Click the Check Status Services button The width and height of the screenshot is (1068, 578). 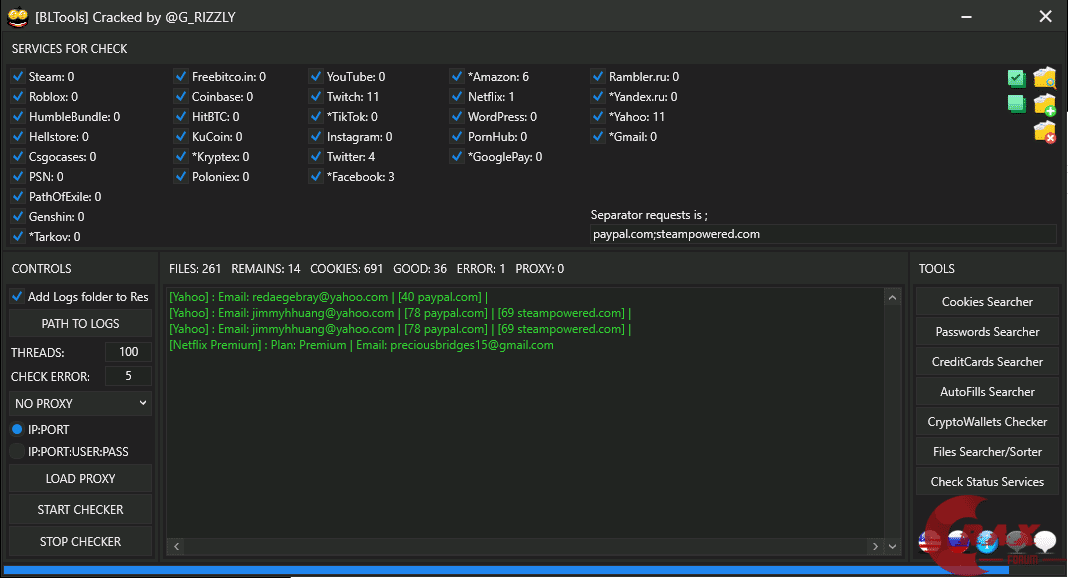[x=987, y=481]
